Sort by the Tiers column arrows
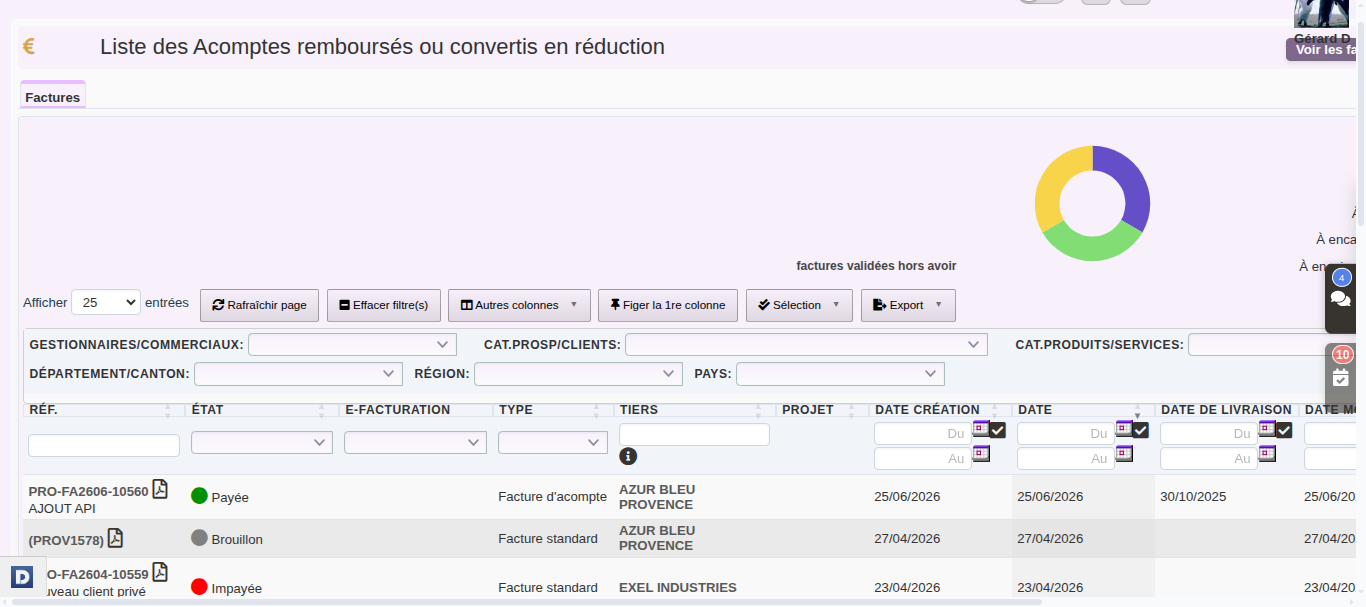Screen dimensions: 1366x607 (x=759, y=410)
